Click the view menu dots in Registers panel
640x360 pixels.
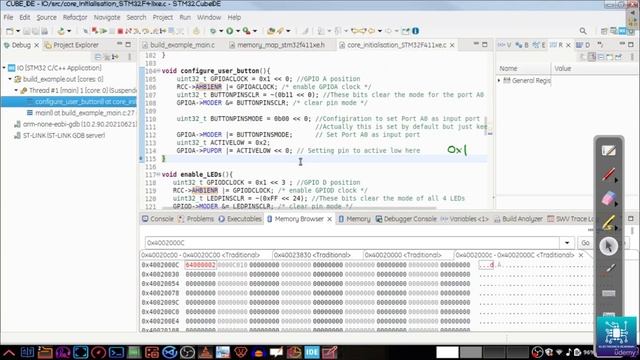(632, 57)
